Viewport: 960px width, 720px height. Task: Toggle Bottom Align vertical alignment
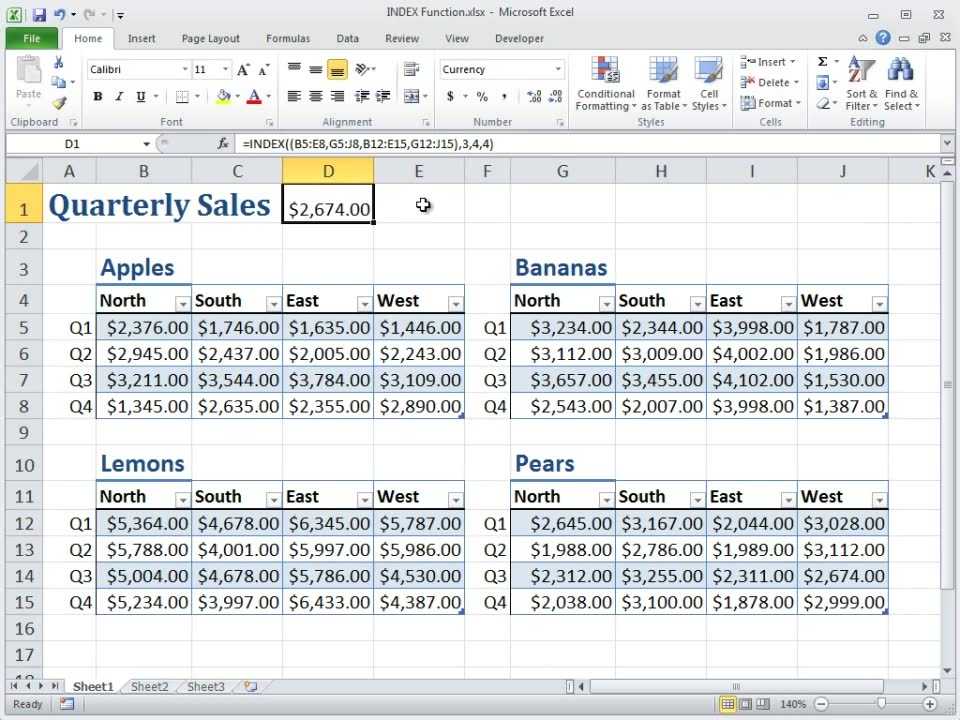tap(337, 69)
